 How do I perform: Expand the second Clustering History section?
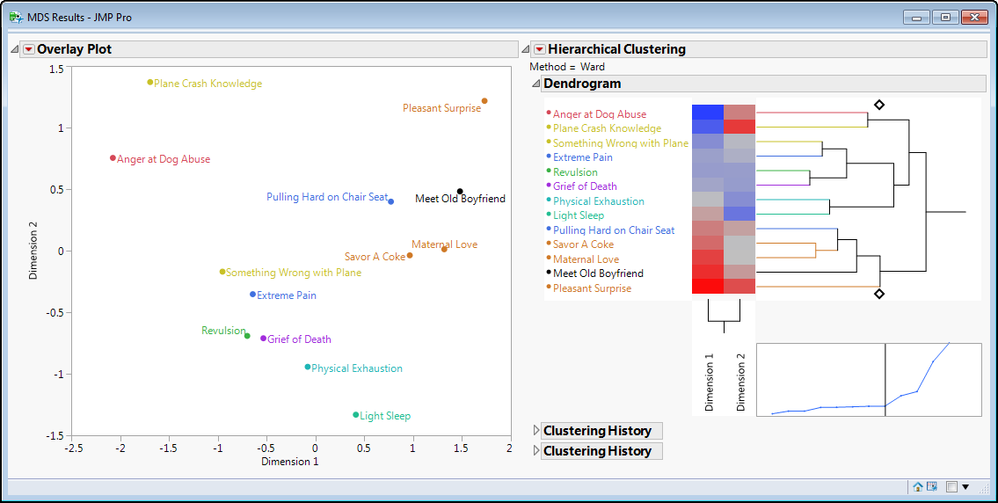click(x=536, y=451)
